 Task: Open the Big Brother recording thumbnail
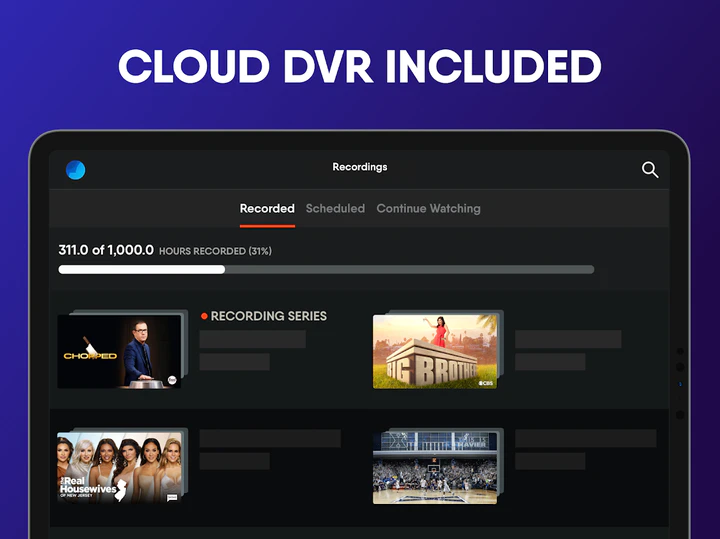pyautogui.click(x=435, y=352)
